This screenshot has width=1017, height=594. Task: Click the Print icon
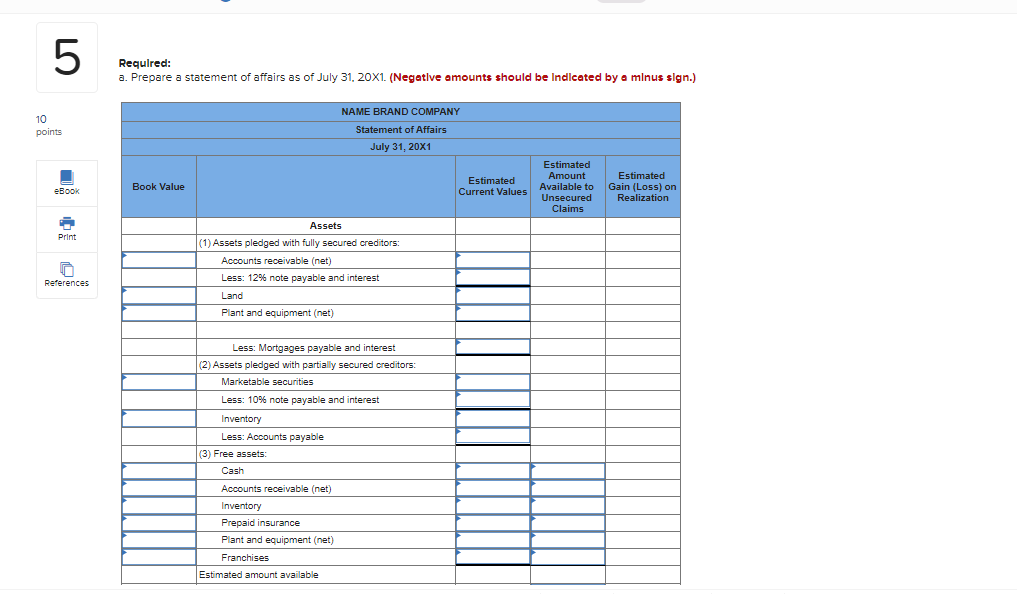point(67,230)
